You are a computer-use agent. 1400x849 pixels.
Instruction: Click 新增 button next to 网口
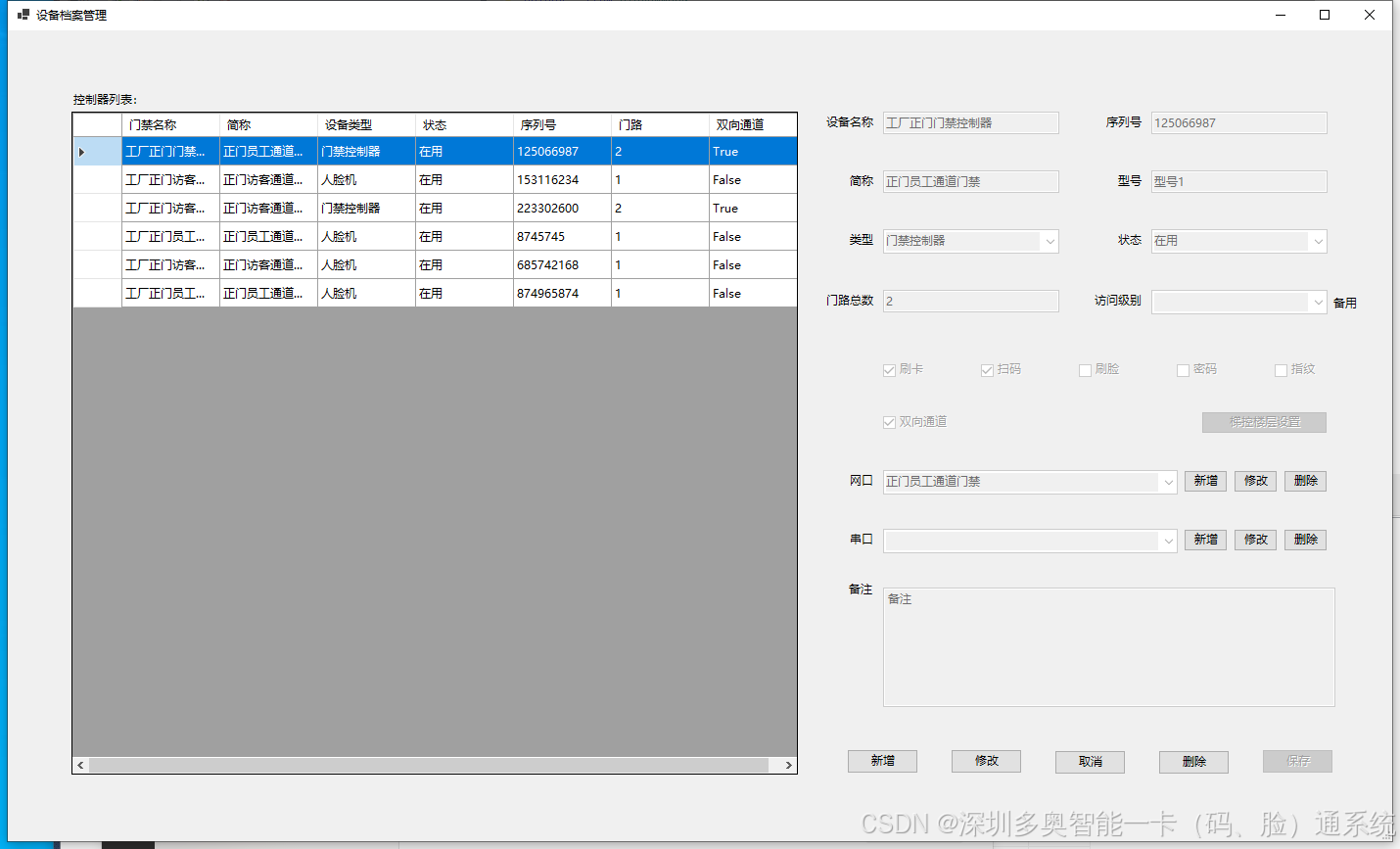tap(1205, 481)
